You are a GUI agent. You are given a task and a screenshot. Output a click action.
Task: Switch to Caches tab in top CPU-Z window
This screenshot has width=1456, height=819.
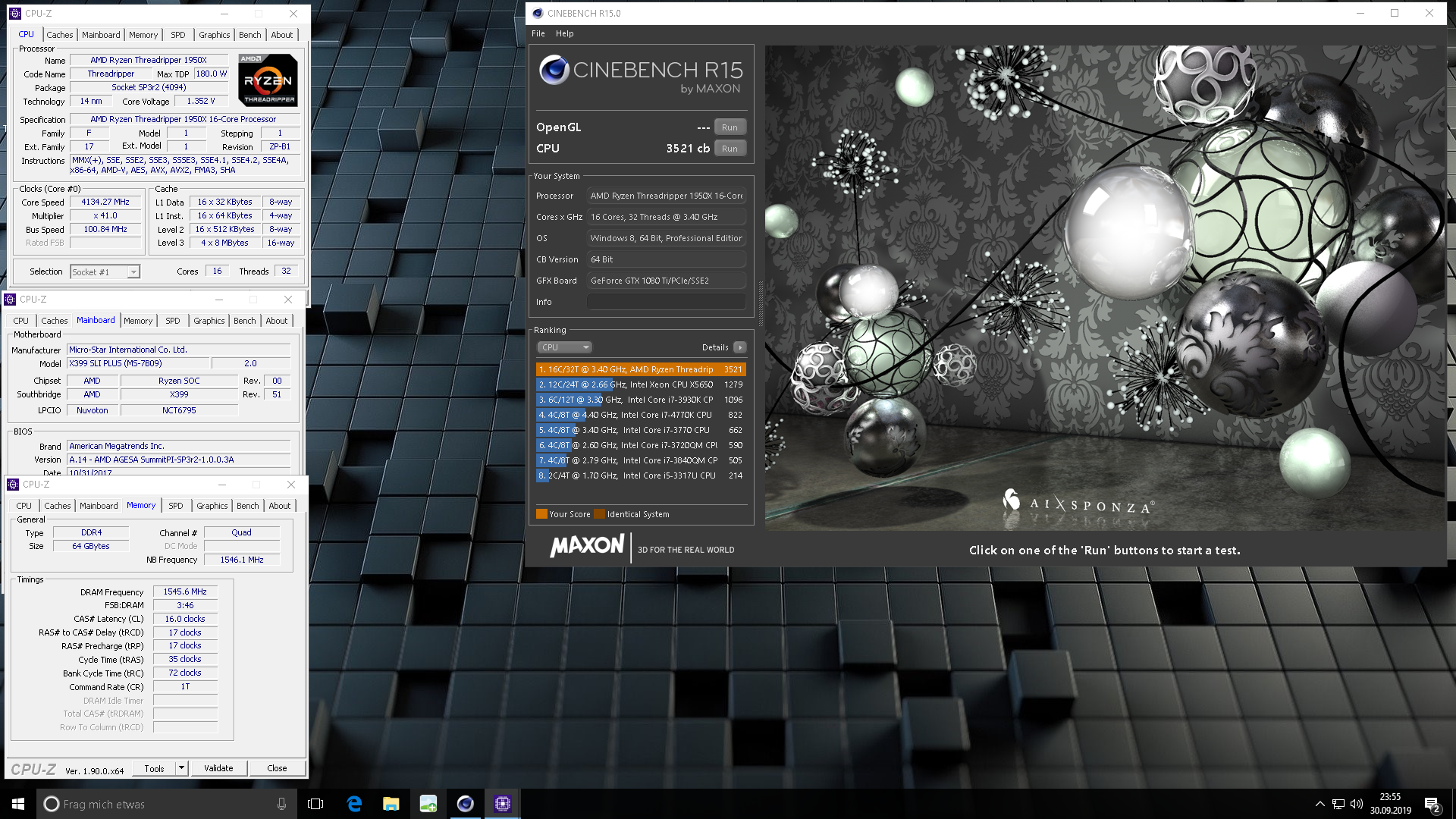coord(60,35)
